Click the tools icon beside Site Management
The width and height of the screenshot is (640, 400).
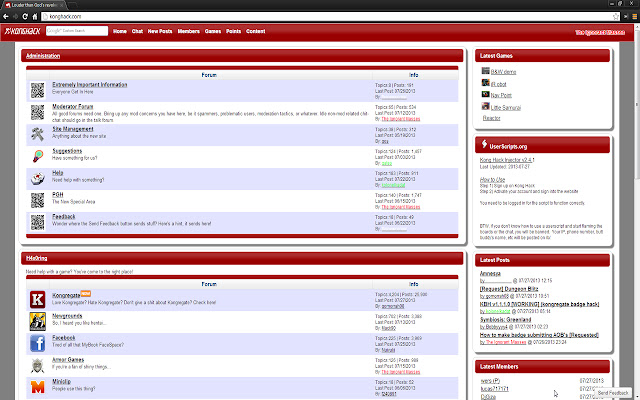[38, 134]
